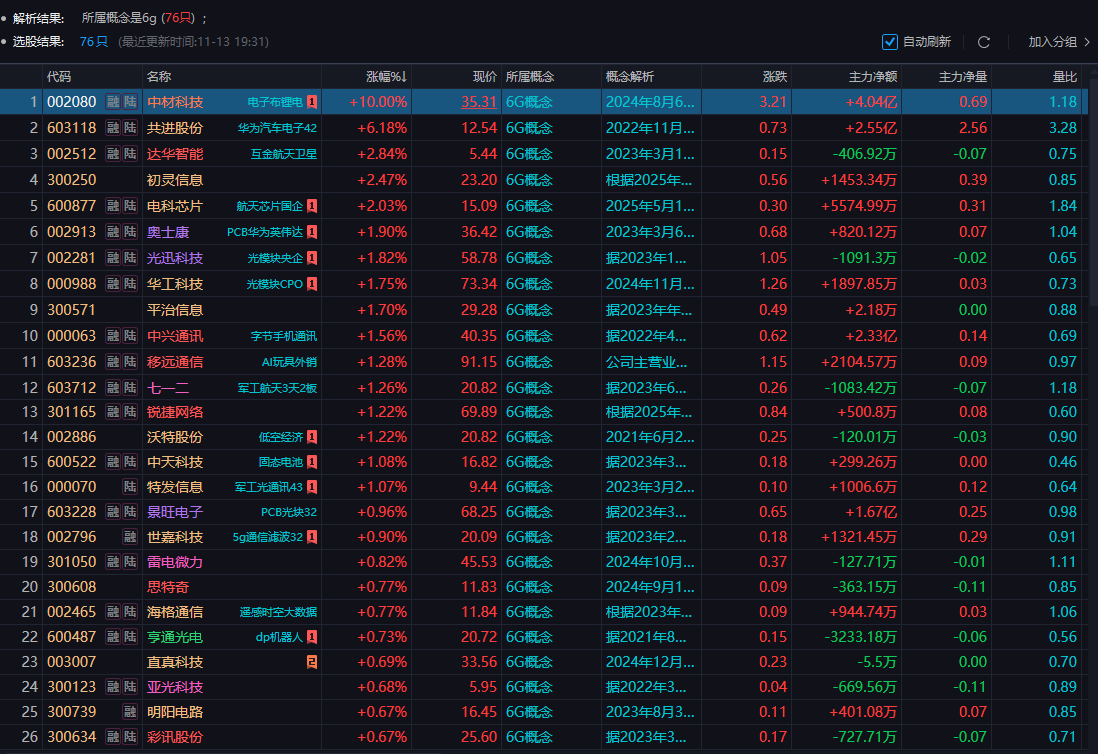
Task: Click 陆 icon for 603236 移远通信
Action: (x=130, y=361)
